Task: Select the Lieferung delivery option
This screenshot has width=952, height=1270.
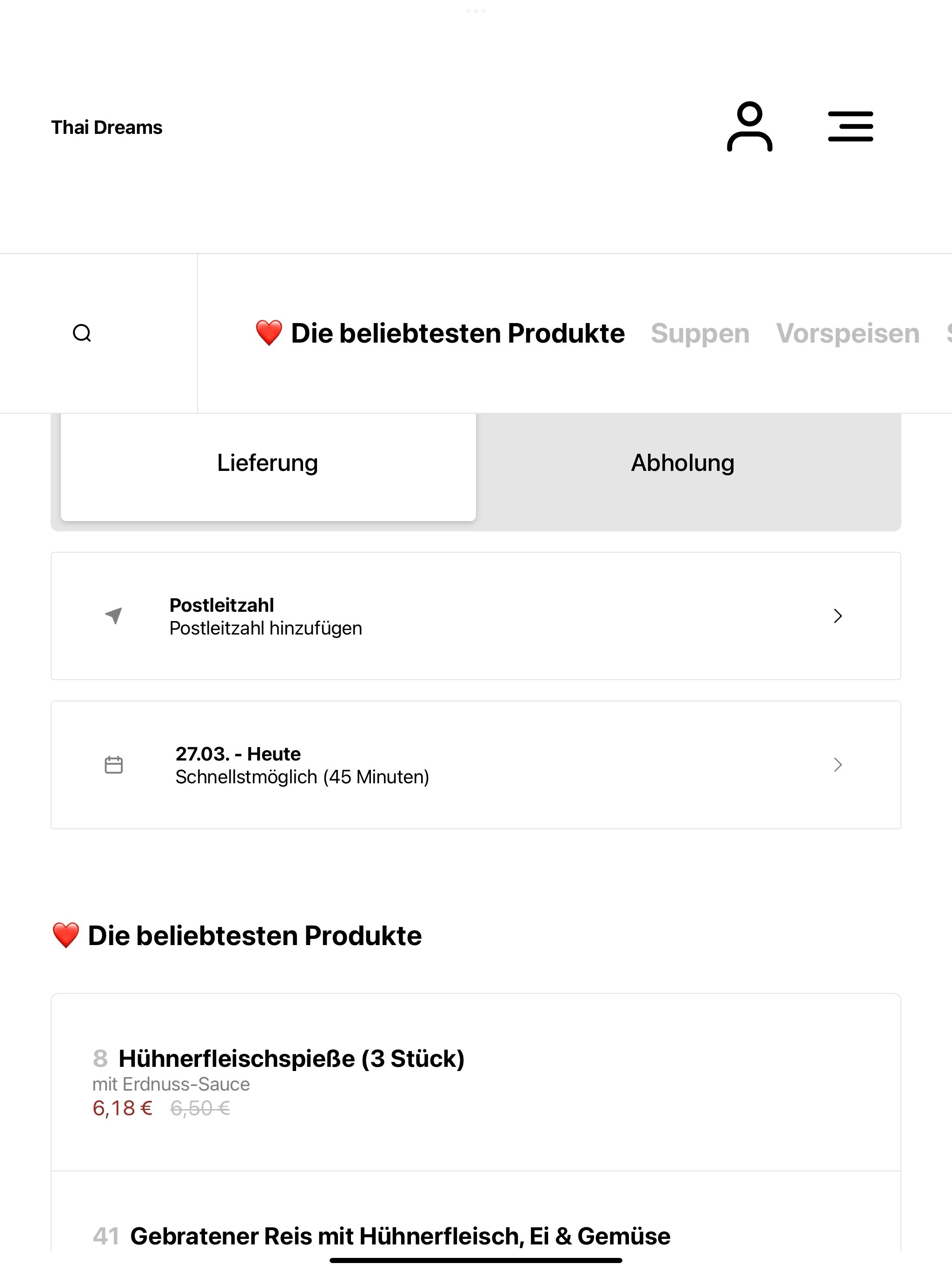Action: pyautogui.click(x=268, y=463)
